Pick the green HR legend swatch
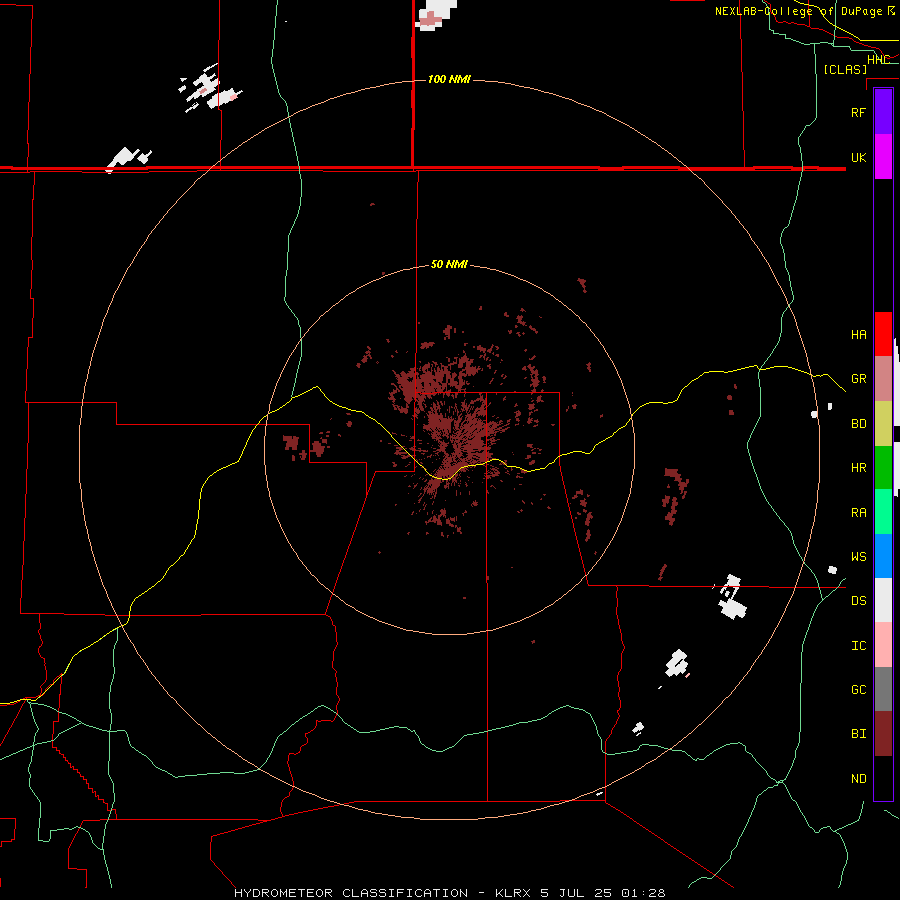The height and width of the screenshot is (900, 900). 883,468
